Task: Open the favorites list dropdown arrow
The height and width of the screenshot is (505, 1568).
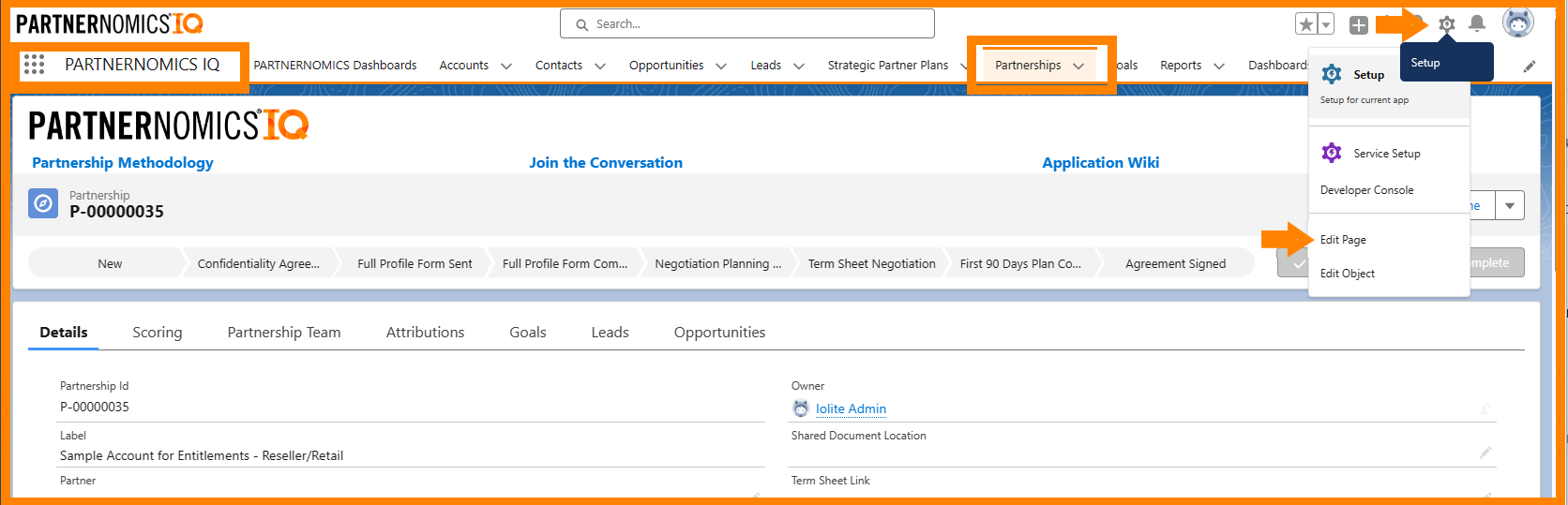Action: [1326, 24]
